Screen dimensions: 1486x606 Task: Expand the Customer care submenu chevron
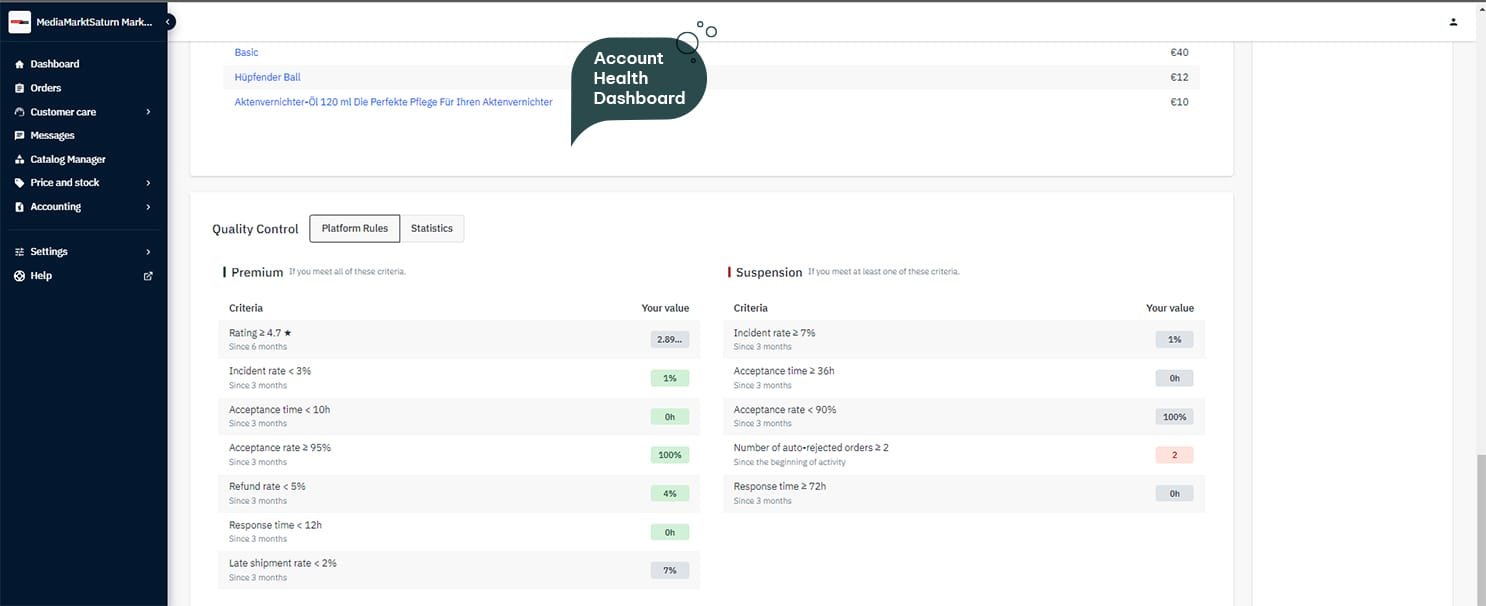(148, 112)
